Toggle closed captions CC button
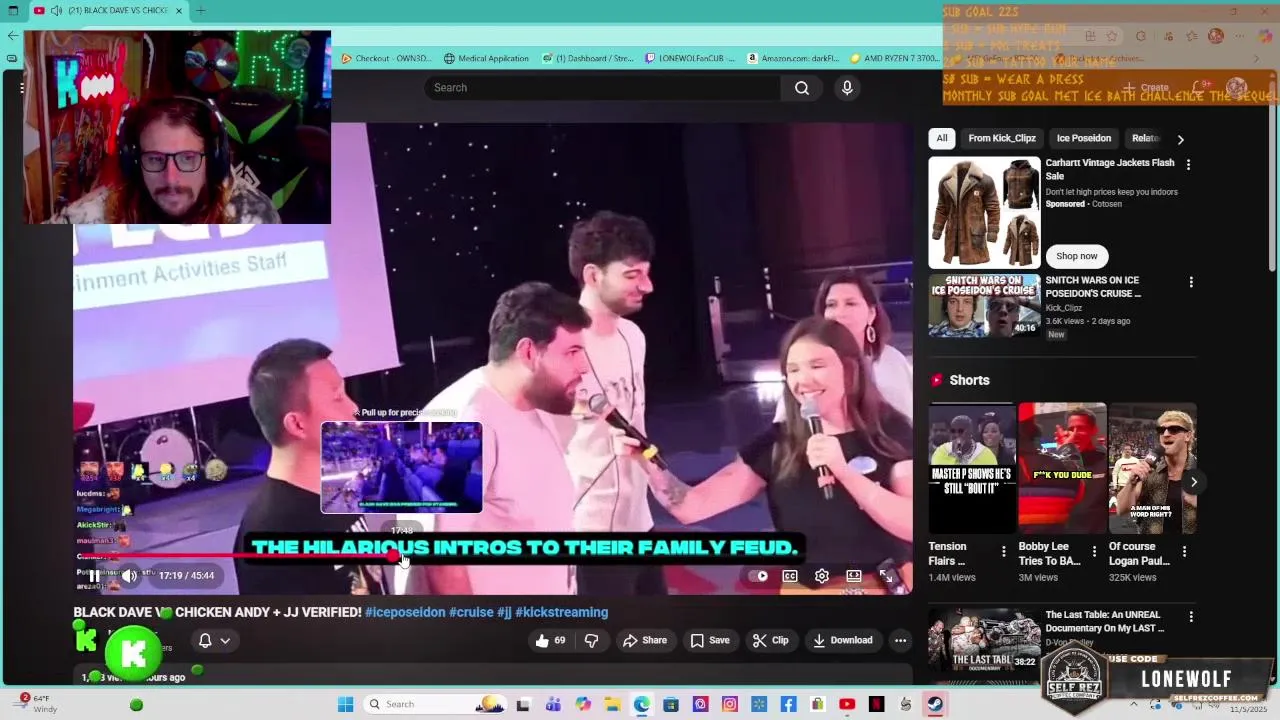Image resolution: width=1280 pixels, height=720 pixels. pos(790,576)
